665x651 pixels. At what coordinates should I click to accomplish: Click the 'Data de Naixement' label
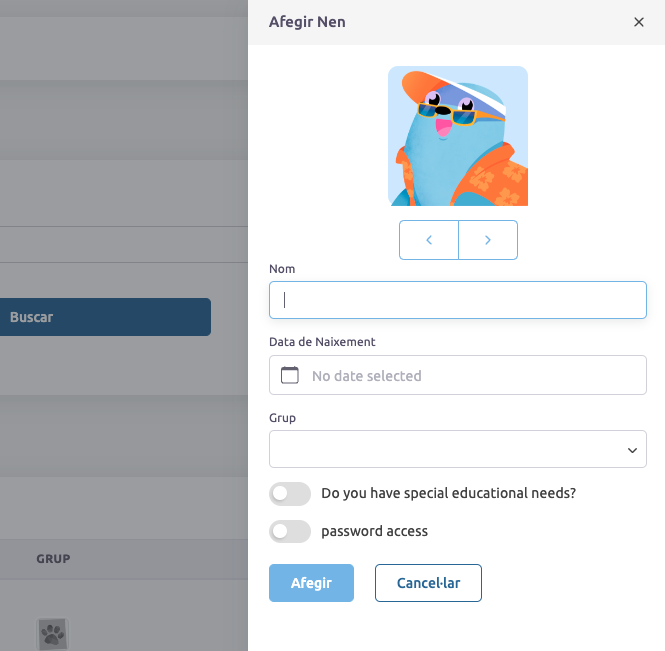pyautogui.click(x=322, y=341)
